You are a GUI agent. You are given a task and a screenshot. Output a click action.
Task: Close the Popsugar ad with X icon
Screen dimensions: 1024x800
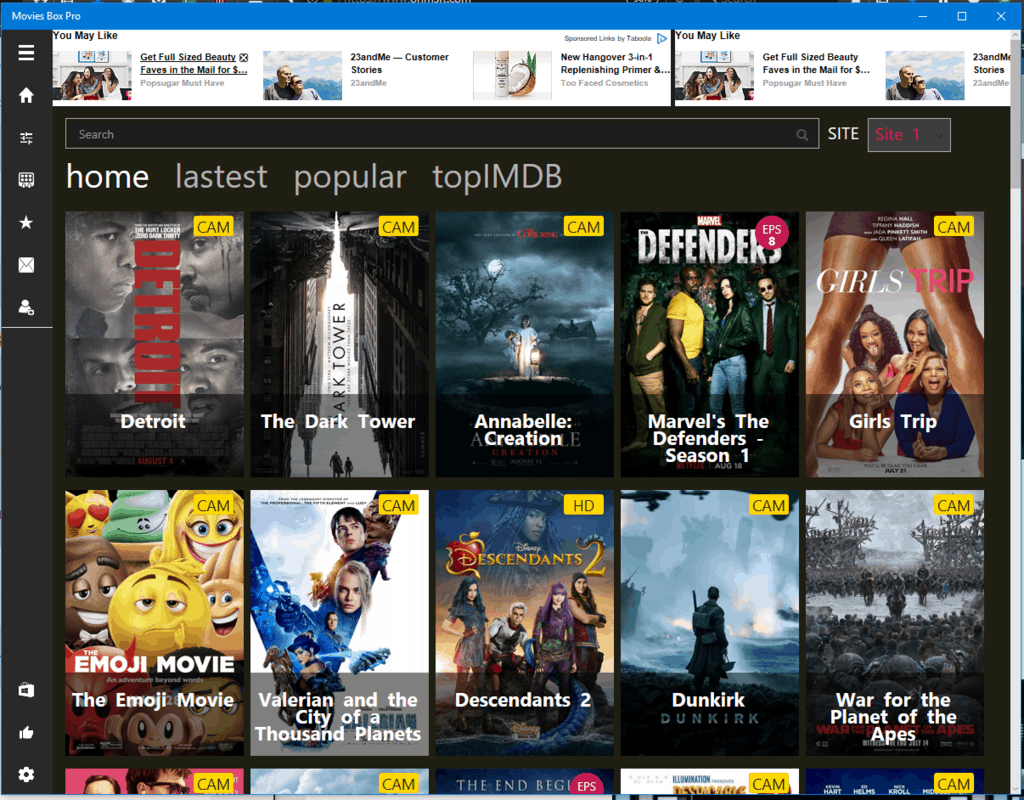click(244, 57)
